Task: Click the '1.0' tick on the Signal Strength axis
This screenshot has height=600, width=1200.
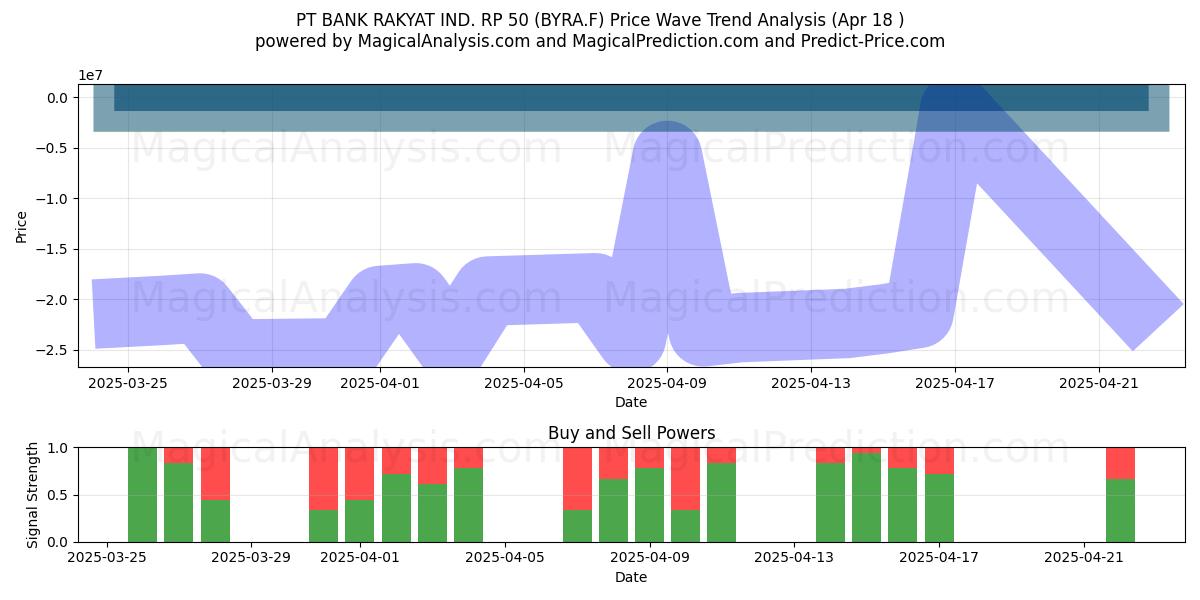Action: [x=58, y=448]
